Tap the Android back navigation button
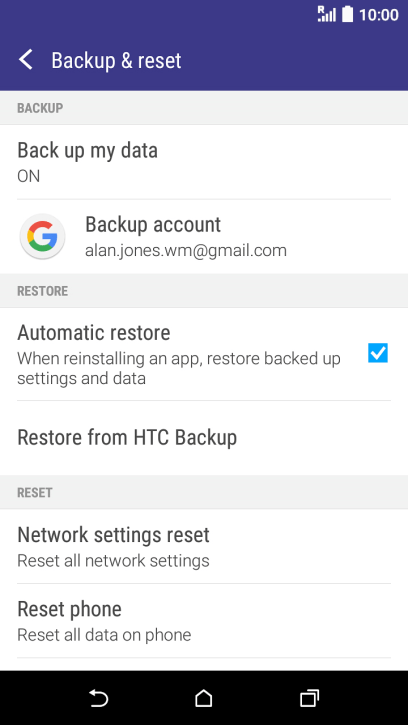 coord(99,698)
